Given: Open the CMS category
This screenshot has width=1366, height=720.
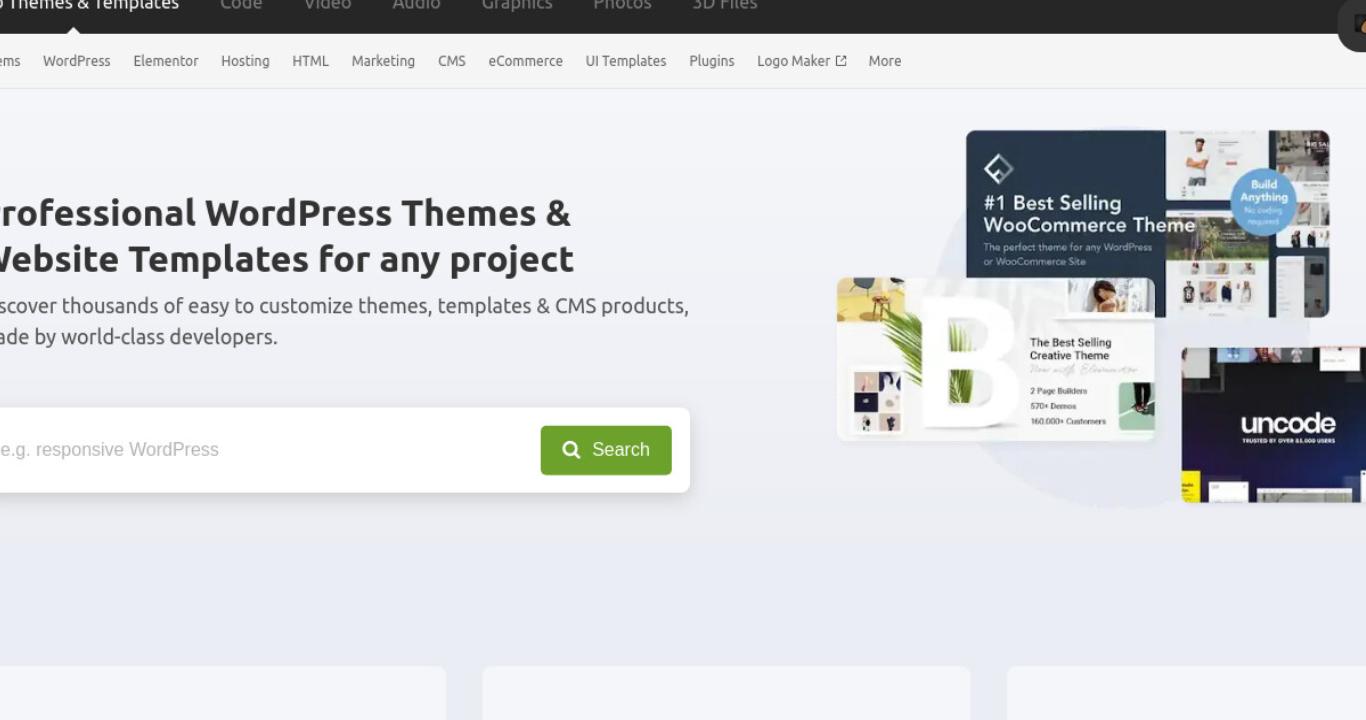Looking at the screenshot, I should tap(452, 61).
